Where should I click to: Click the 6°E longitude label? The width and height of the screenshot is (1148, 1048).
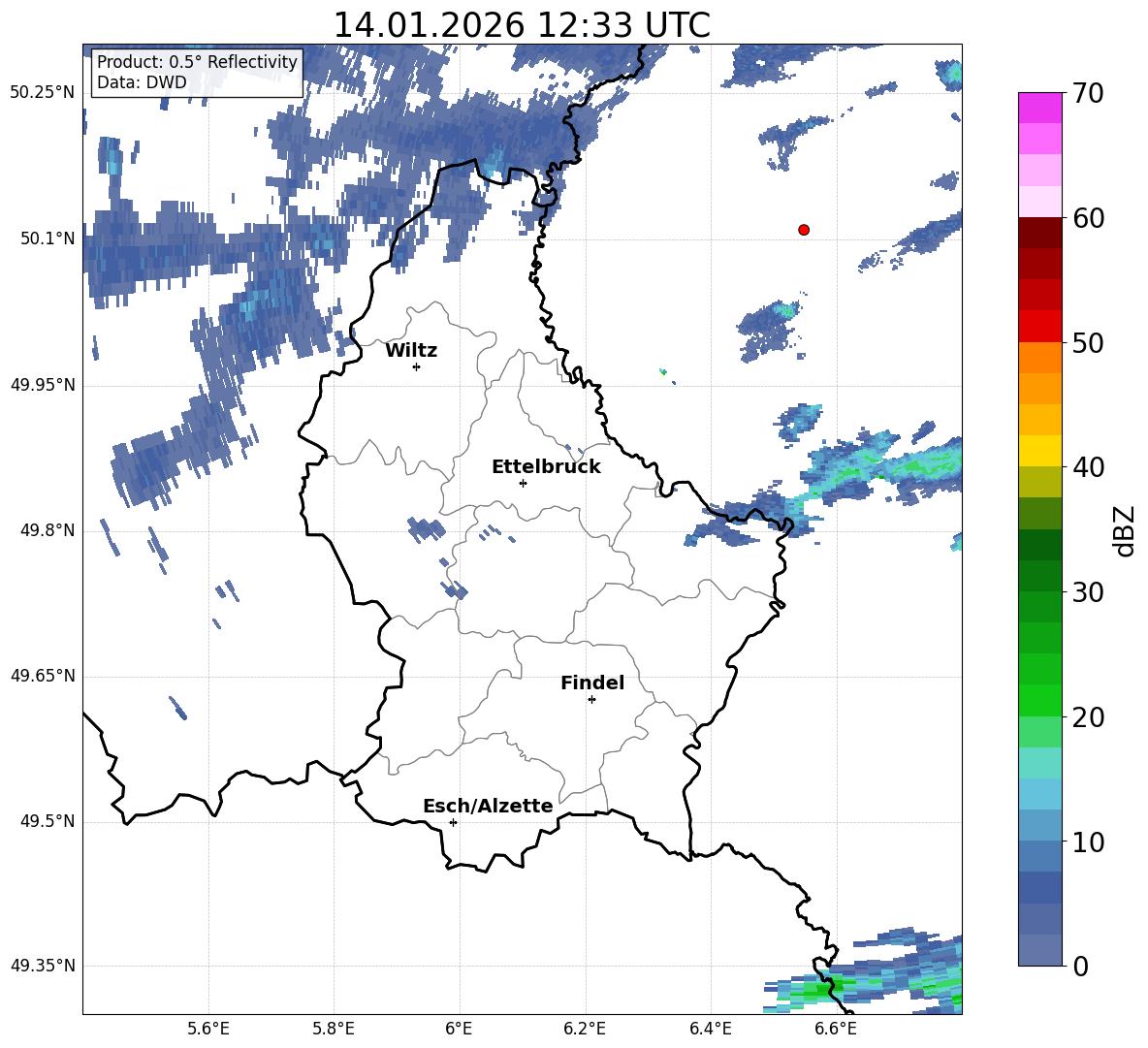click(459, 1030)
